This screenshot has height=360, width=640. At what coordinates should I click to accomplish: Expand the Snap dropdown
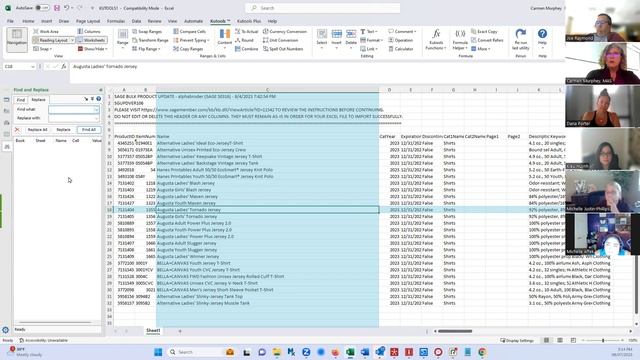[x=51, y=49]
